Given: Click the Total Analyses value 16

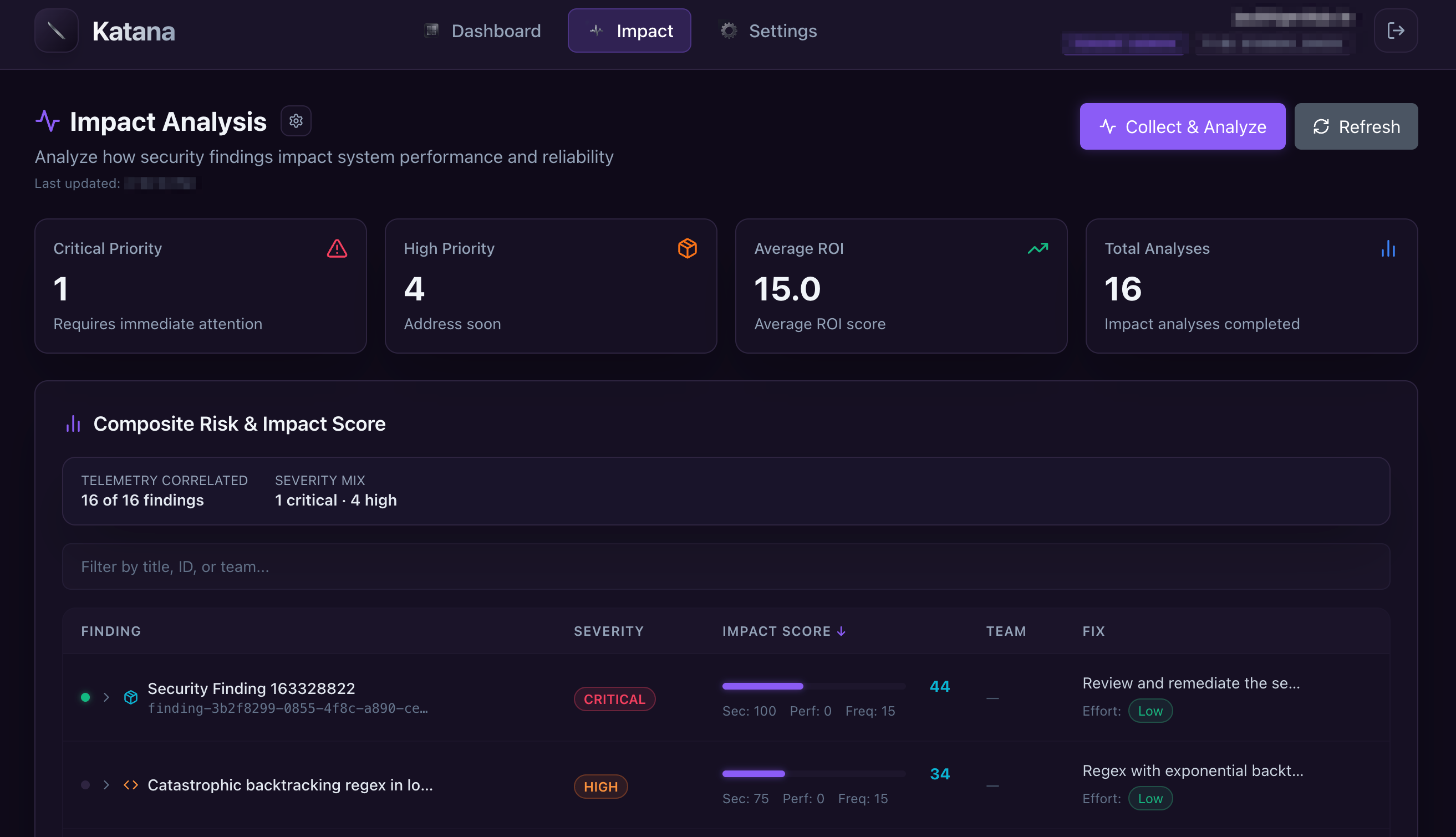Looking at the screenshot, I should (1122, 289).
